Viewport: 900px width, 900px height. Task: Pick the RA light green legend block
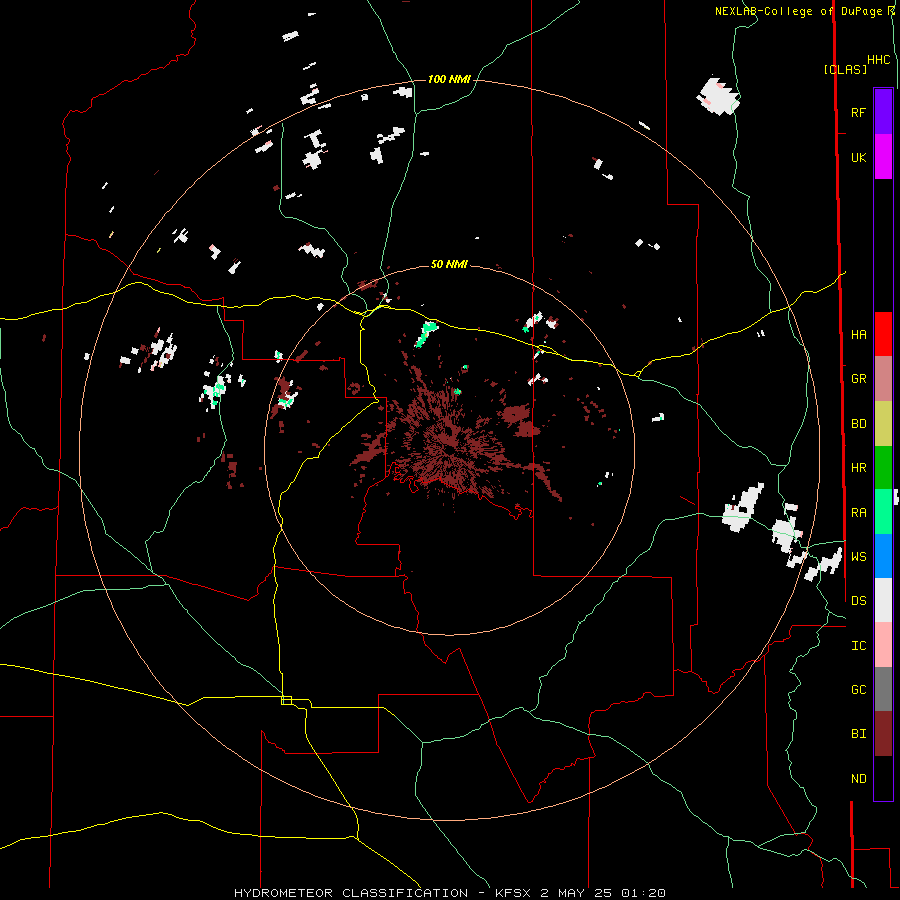pyautogui.click(x=883, y=512)
